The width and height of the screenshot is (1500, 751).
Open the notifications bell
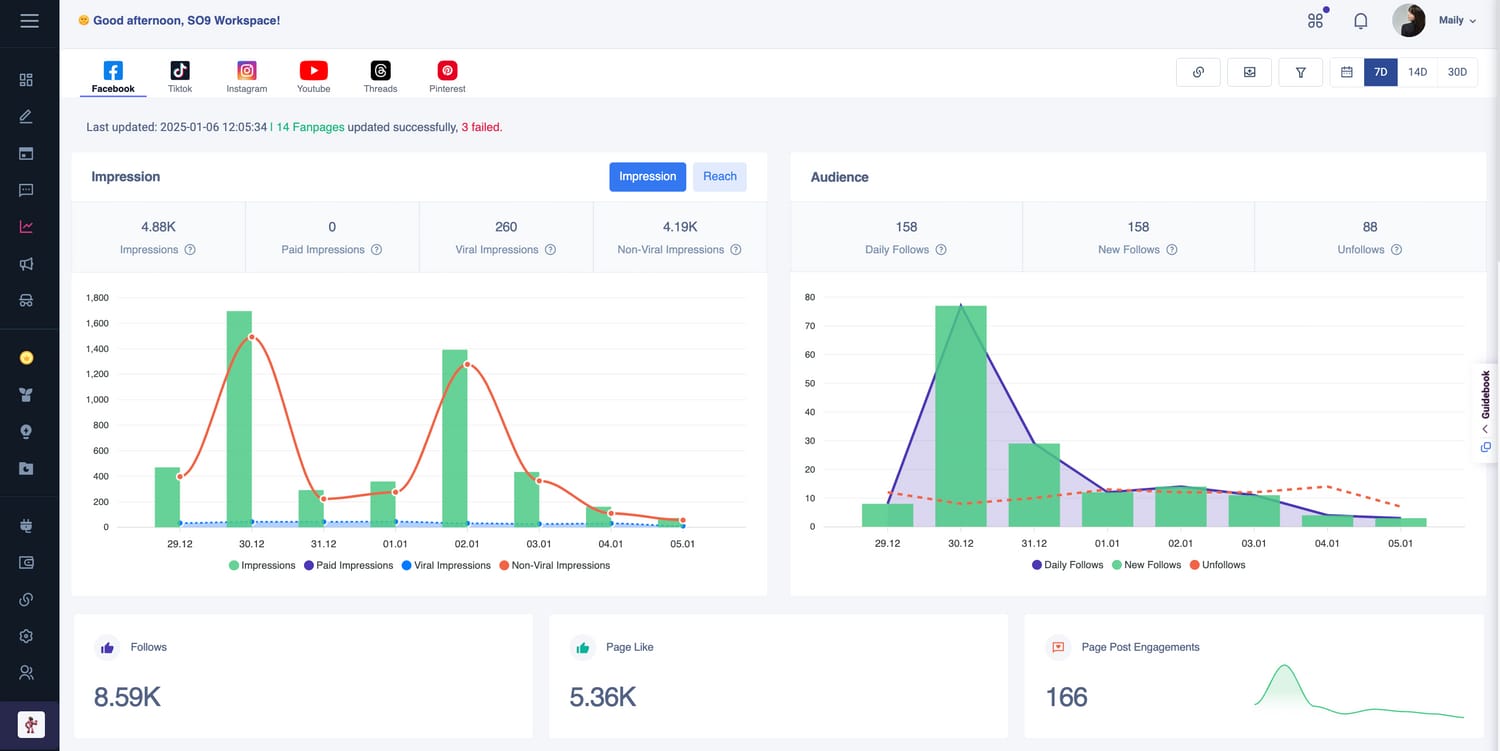point(1360,20)
